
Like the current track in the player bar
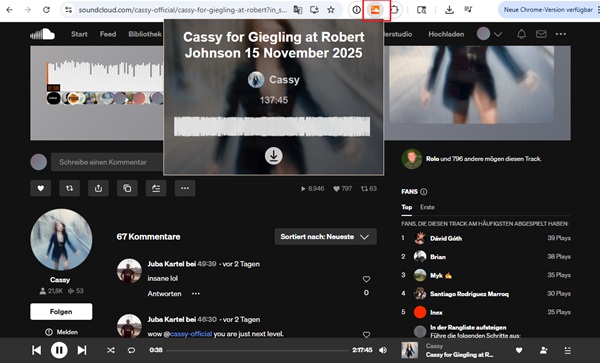tap(519, 350)
